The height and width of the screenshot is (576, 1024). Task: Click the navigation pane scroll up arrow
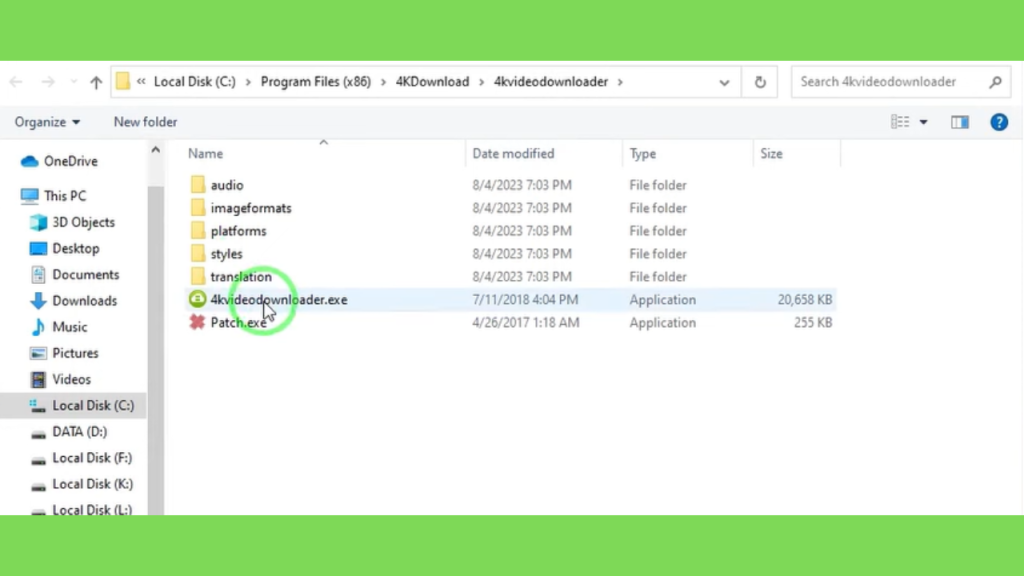(x=155, y=150)
